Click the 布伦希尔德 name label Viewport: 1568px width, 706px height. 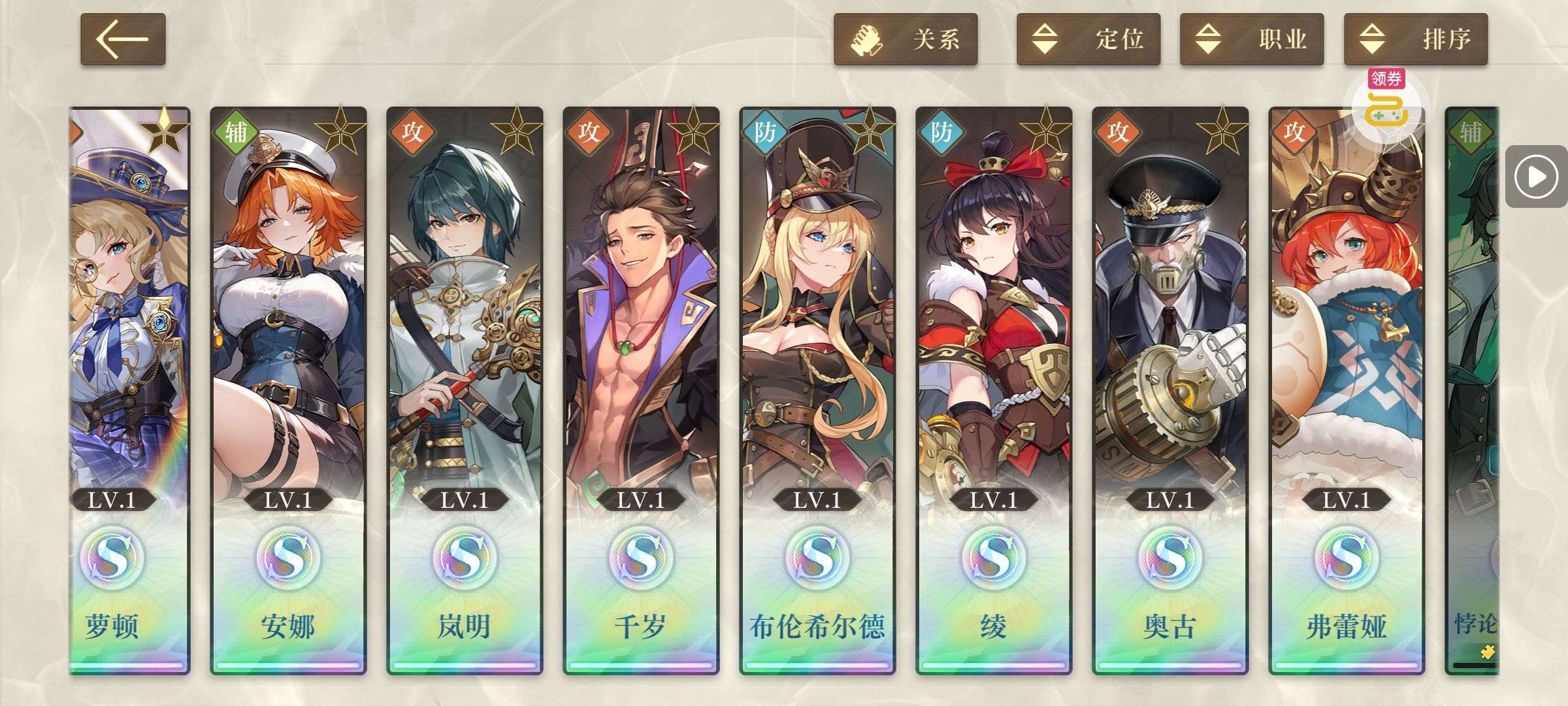[817, 626]
